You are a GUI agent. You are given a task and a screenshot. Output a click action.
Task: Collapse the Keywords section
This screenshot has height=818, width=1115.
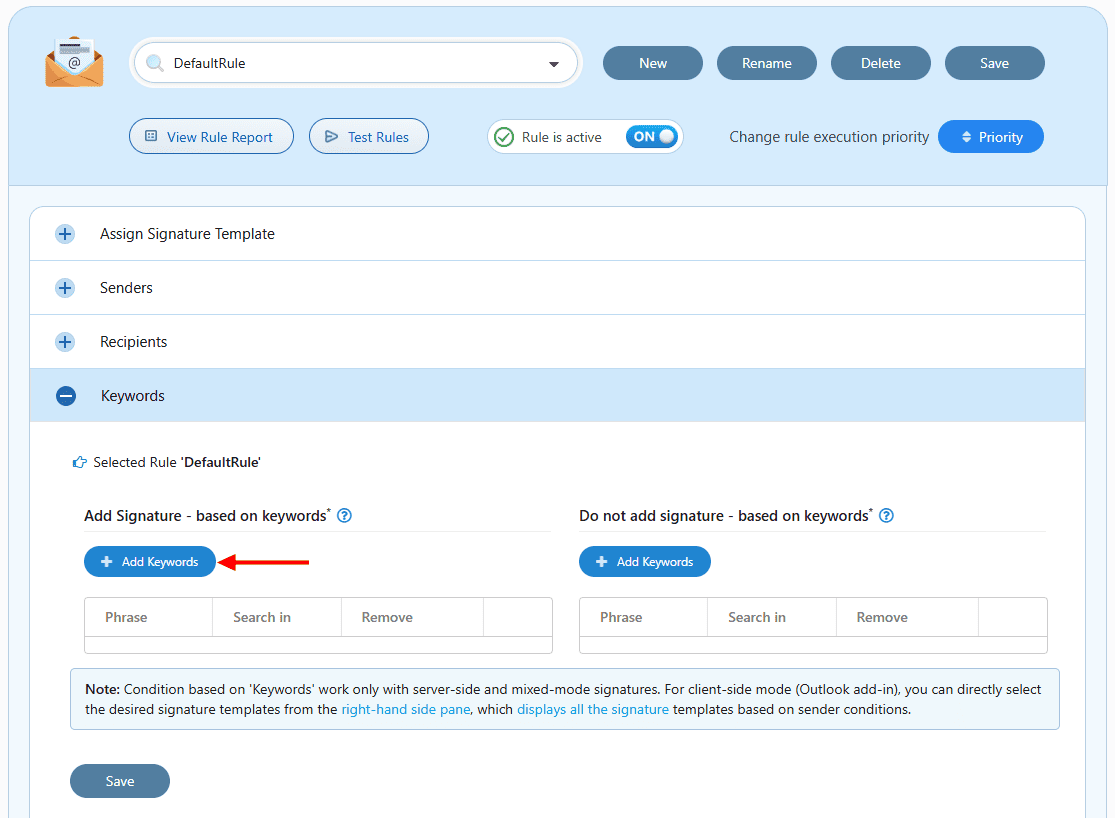(x=65, y=396)
